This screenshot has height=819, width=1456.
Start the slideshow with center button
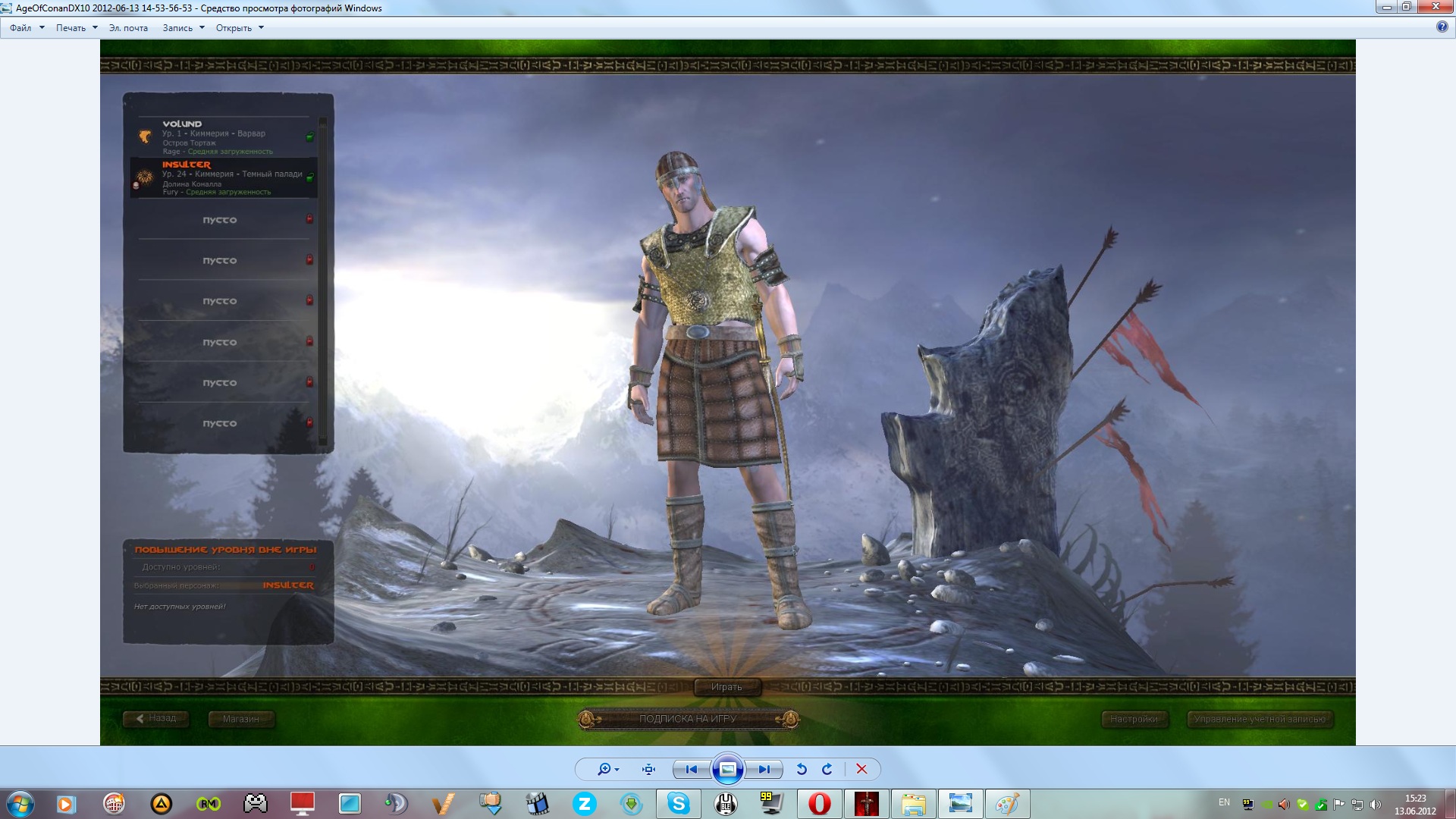727,769
